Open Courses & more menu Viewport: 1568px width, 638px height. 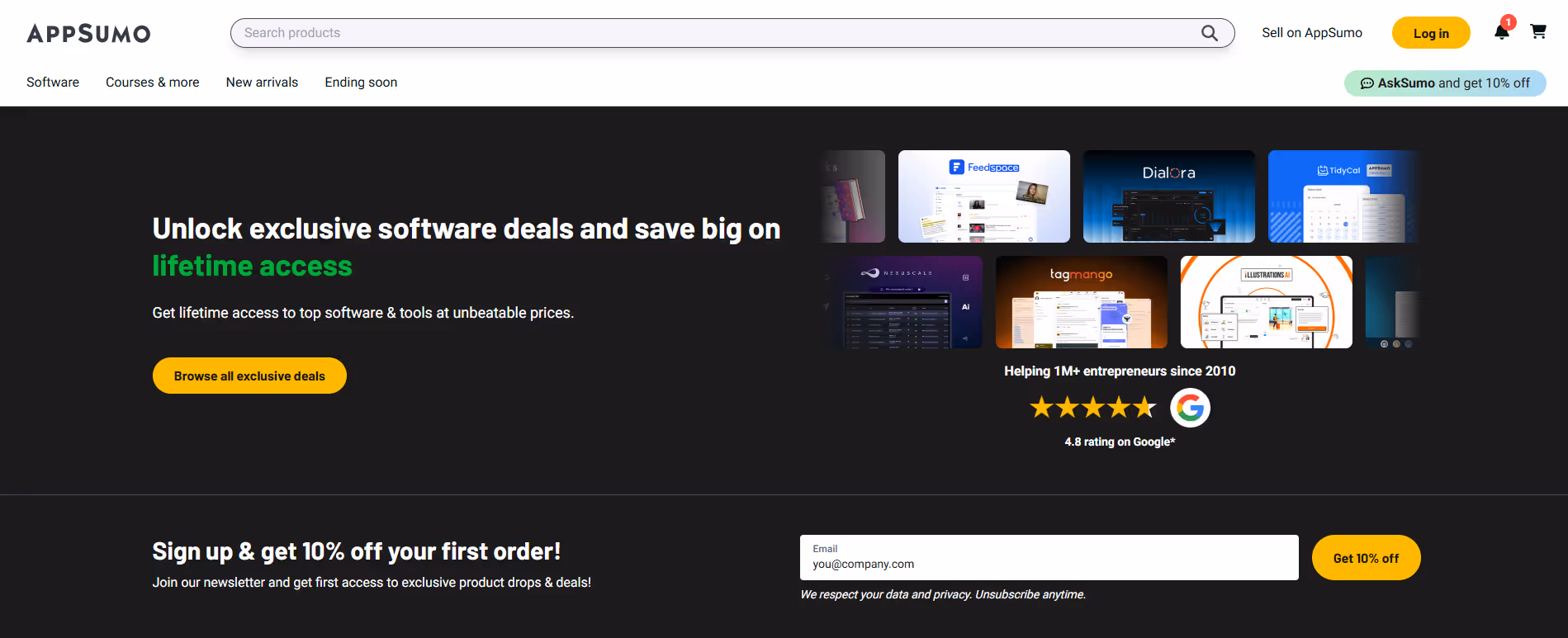click(x=153, y=83)
